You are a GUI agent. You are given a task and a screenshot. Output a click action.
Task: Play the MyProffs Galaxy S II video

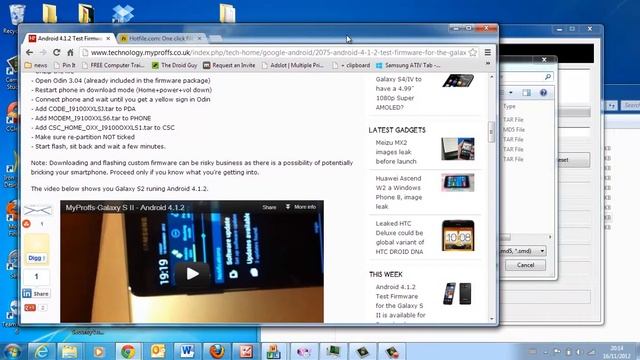pyautogui.click(x=192, y=274)
